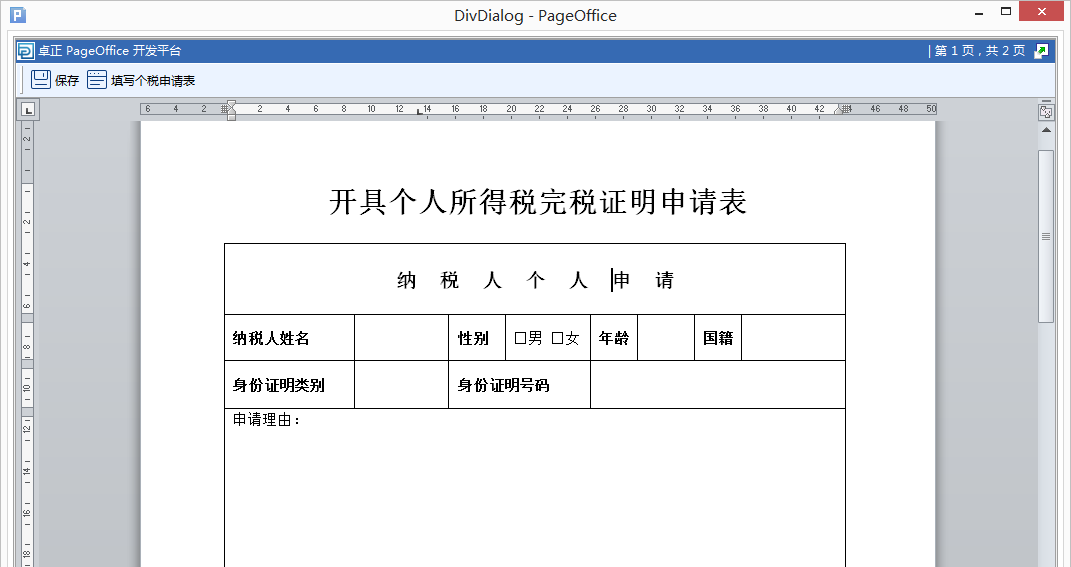Click the 填写个税申请表 form icon

pos(97,80)
